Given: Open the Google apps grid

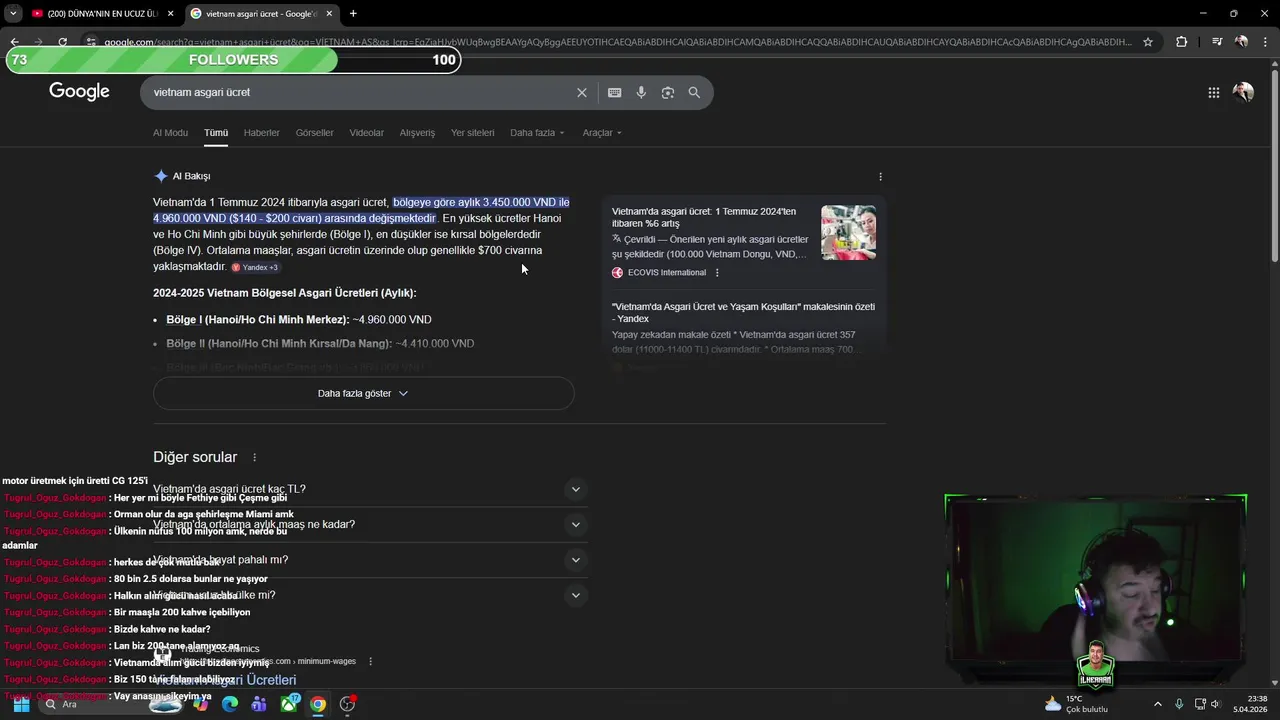Looking at the screenshot, I should point(1213,92).
